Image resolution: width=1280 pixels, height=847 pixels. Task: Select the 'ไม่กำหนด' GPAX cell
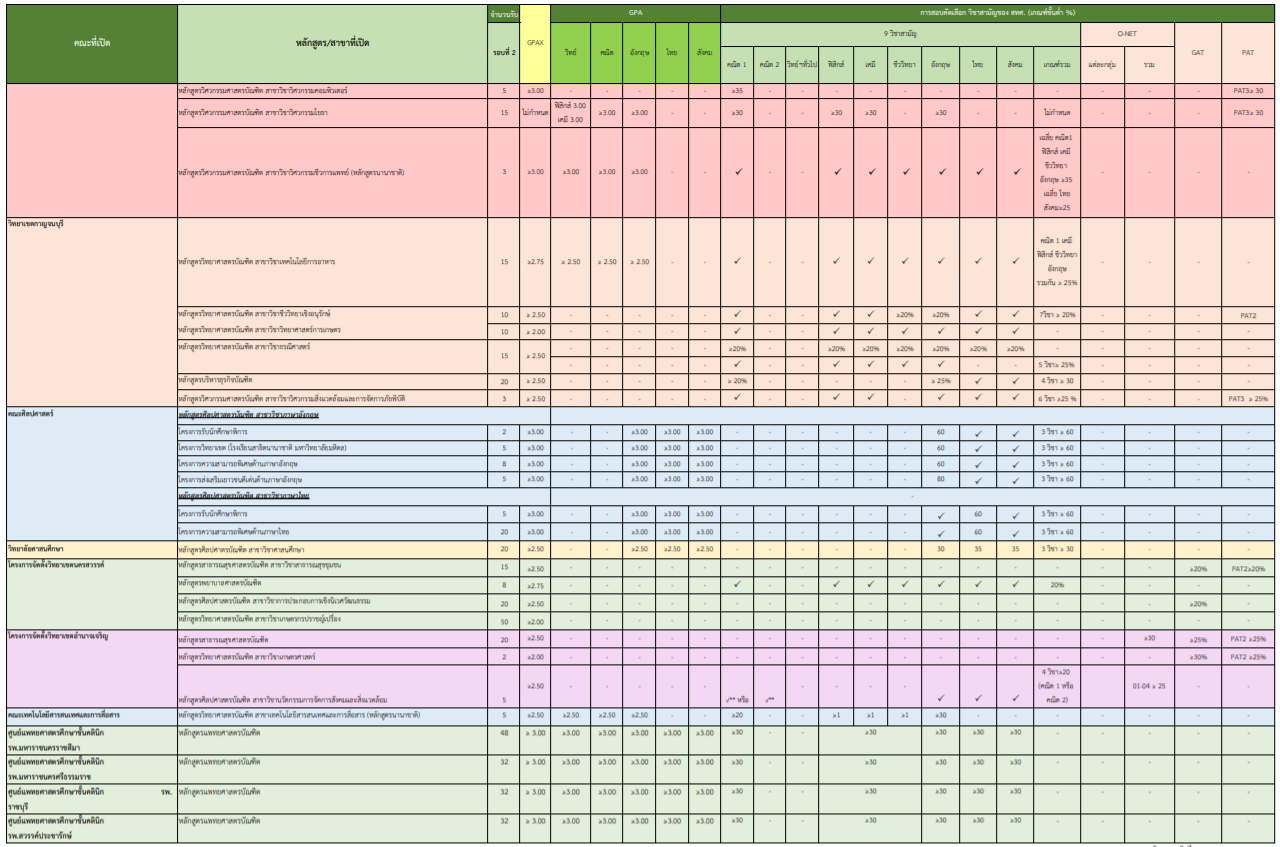tap(535, 113)
